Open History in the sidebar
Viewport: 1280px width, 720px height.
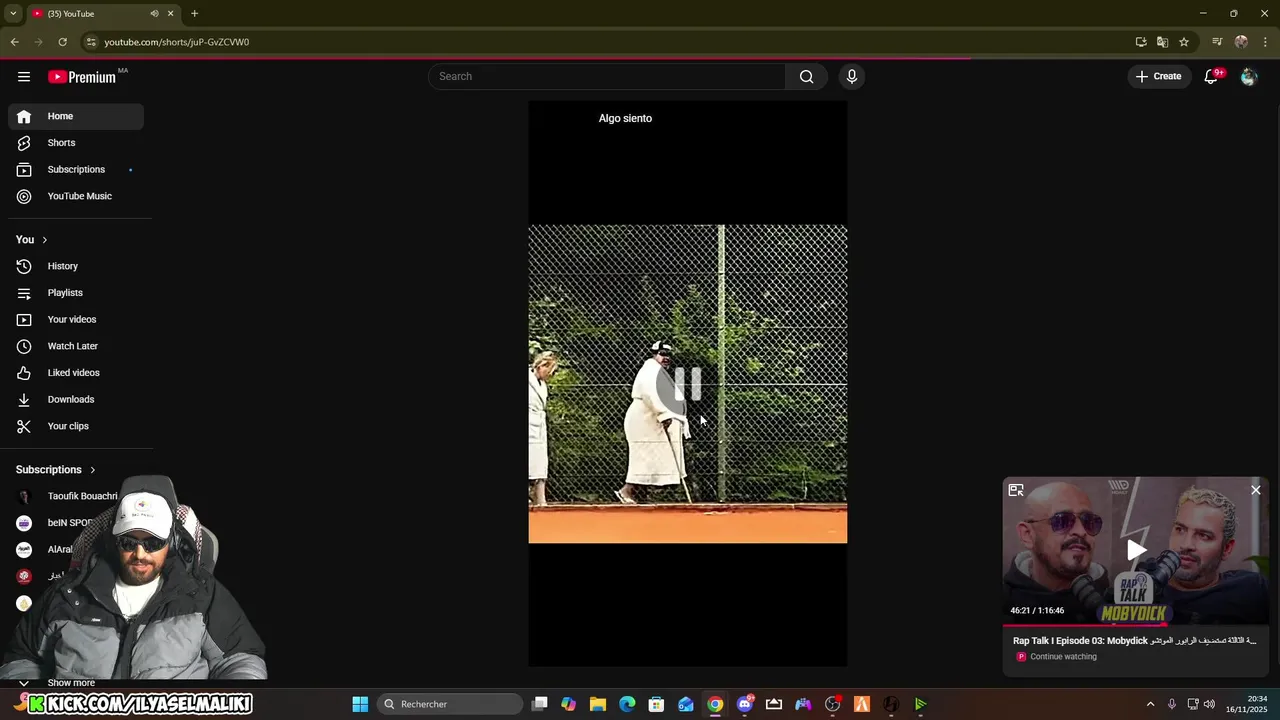(76, 266)
